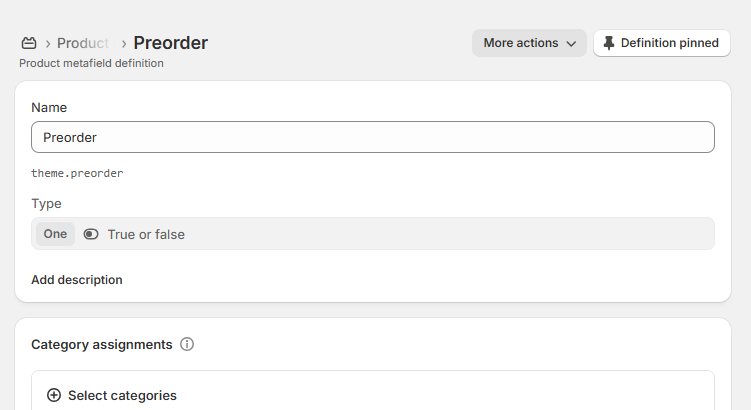This screenshot has width=751, height=410.
Task: Go back to Product breadcrumb
Action: point(83,43)
